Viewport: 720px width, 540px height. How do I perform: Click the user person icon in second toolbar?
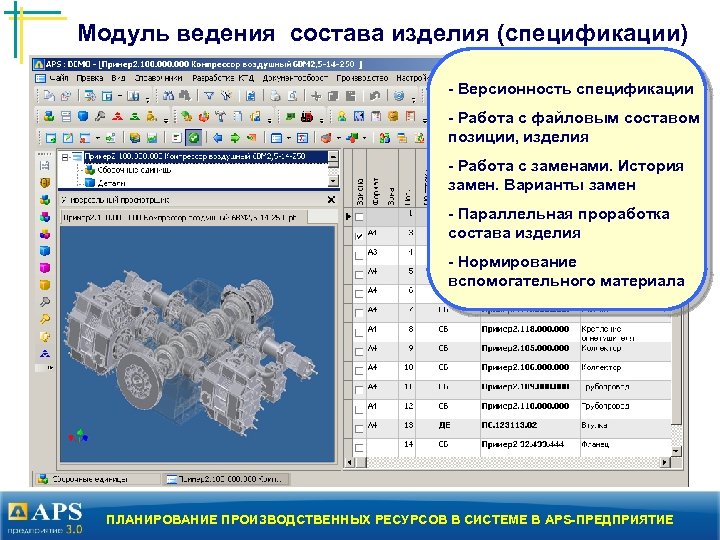342,116
